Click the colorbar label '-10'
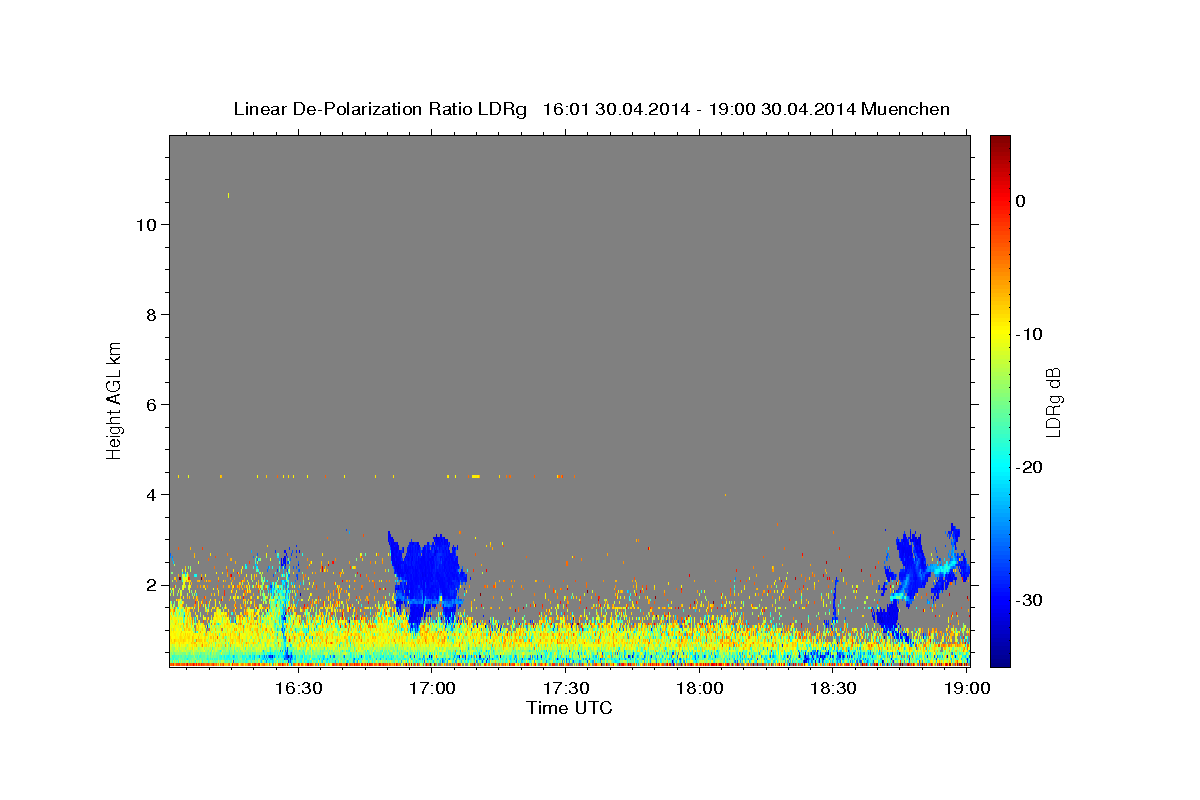Viewport: 1200px width, 800px height. (x=1030, y=334)
